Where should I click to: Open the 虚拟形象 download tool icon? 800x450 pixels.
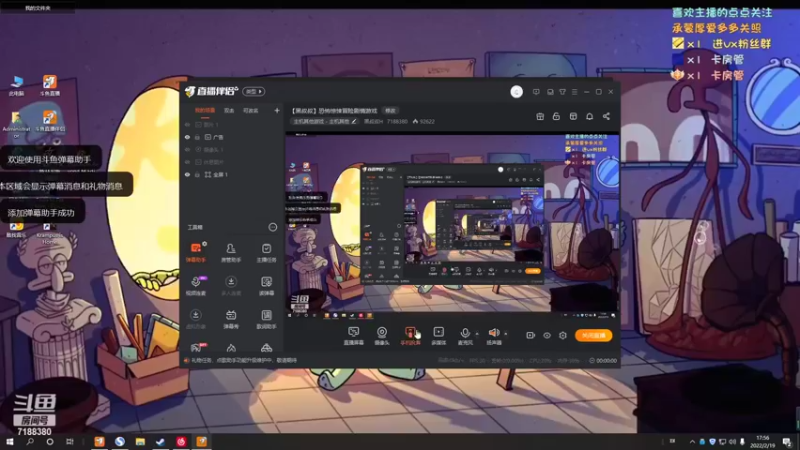[x=195, y=319]
